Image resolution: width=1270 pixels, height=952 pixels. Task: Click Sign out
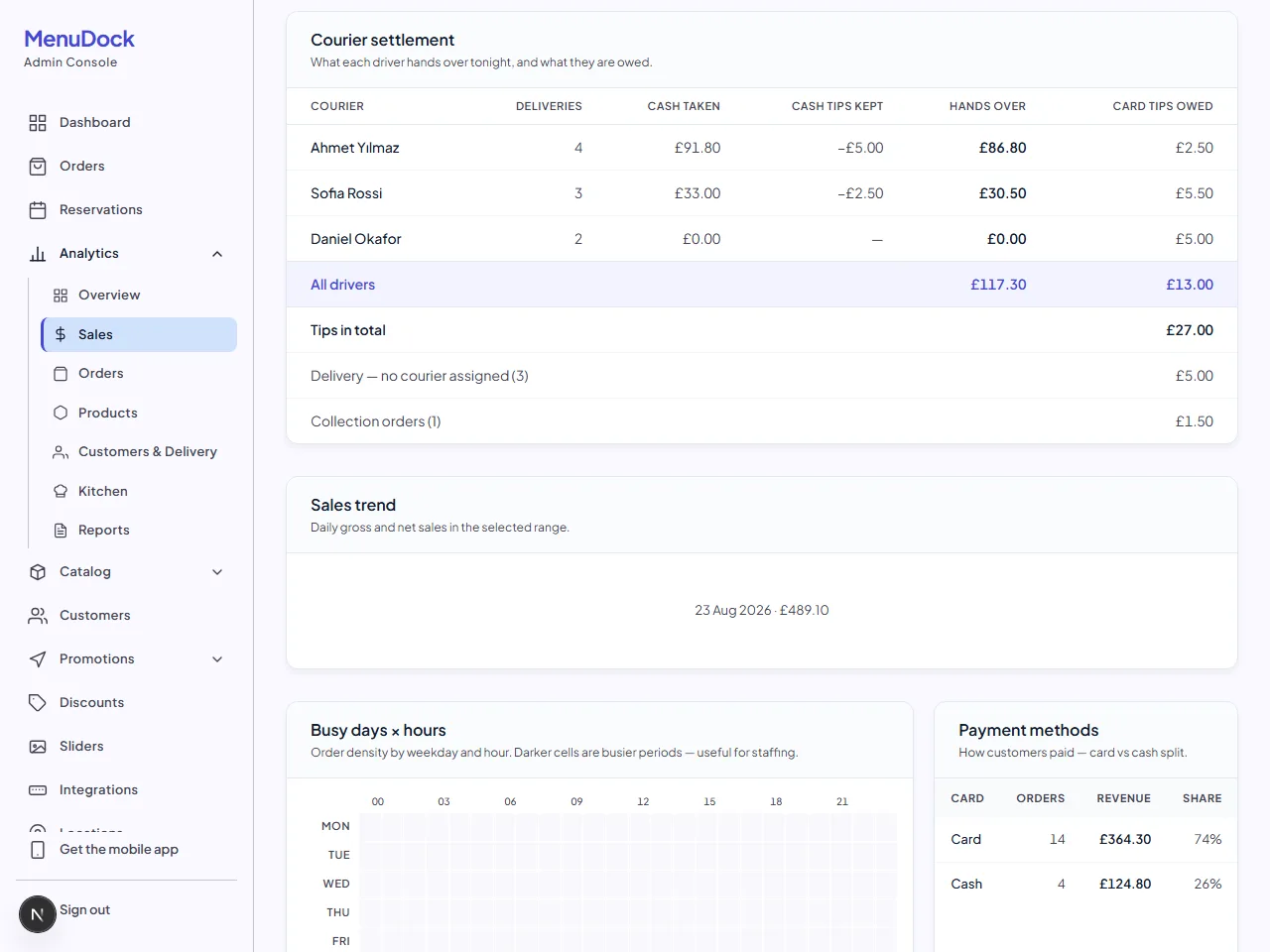84,910
